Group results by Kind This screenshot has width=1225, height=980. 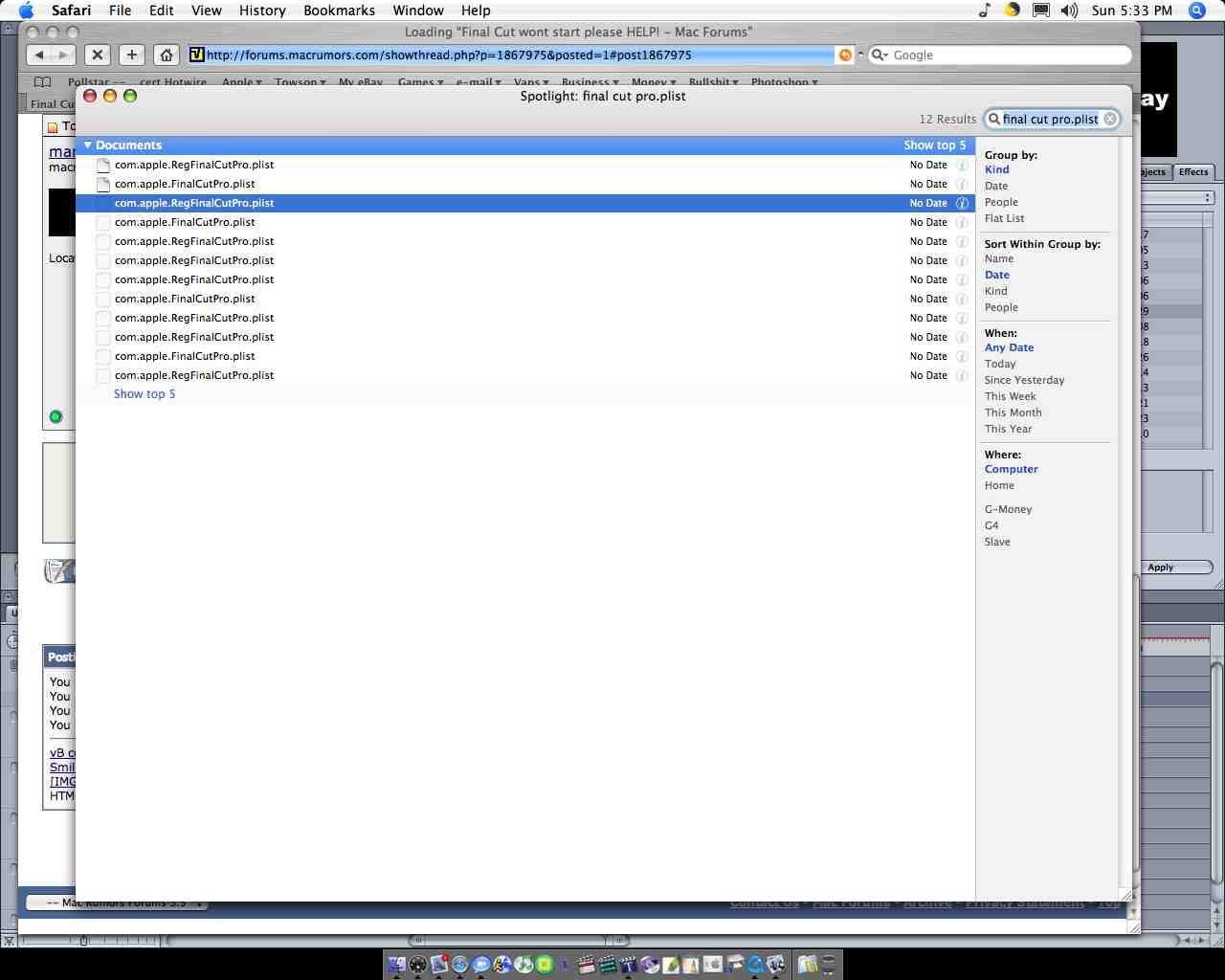pyautogui.click(x=996, y=169)
